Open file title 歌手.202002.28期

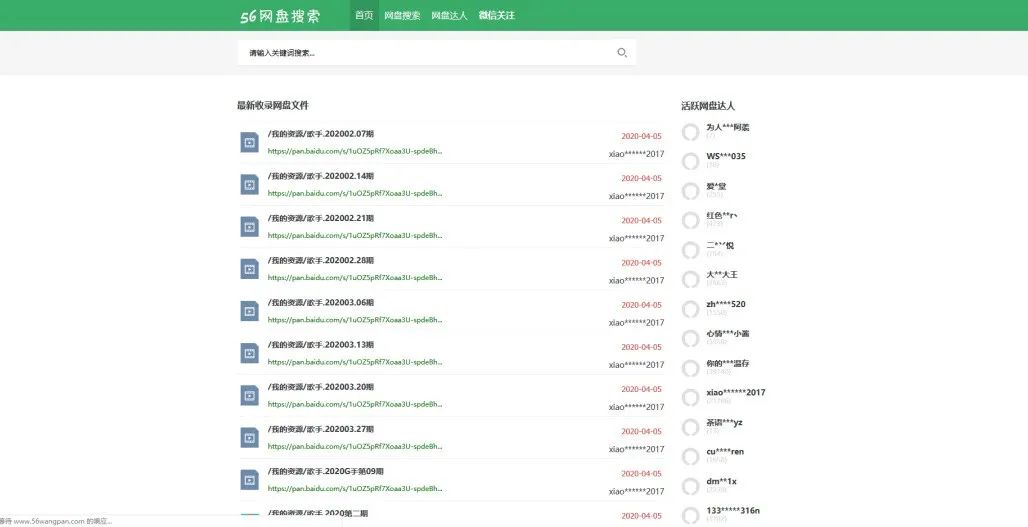tap(321, 260)
